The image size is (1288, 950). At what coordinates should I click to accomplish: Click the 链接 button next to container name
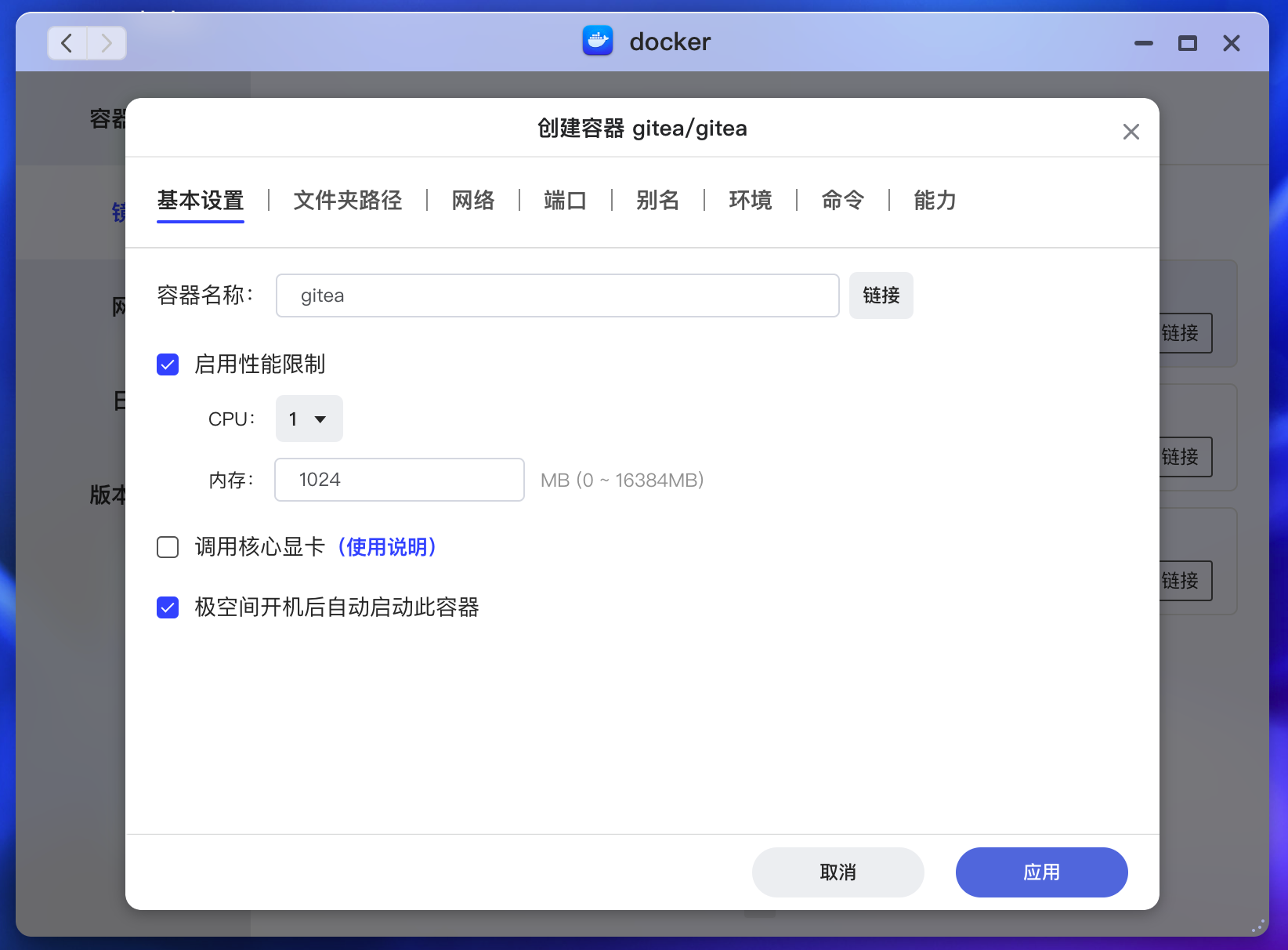point(881,296)
